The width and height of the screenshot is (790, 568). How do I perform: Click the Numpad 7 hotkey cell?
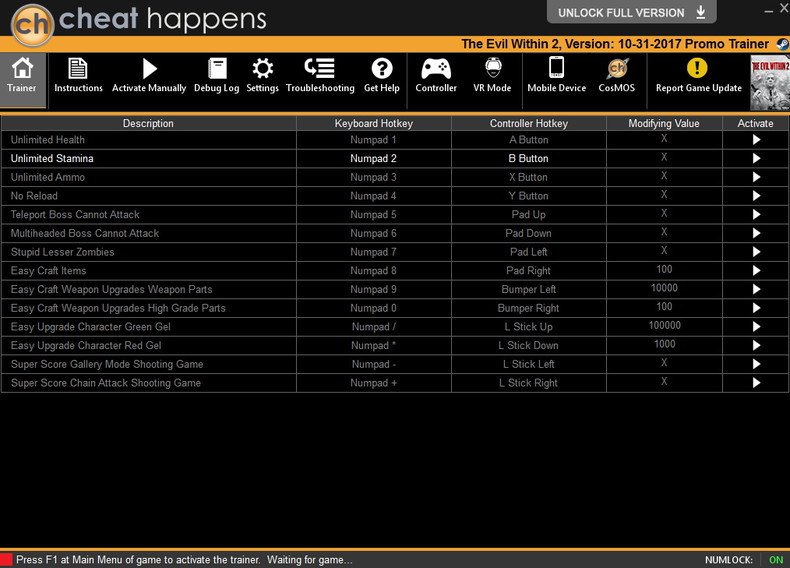373,252
